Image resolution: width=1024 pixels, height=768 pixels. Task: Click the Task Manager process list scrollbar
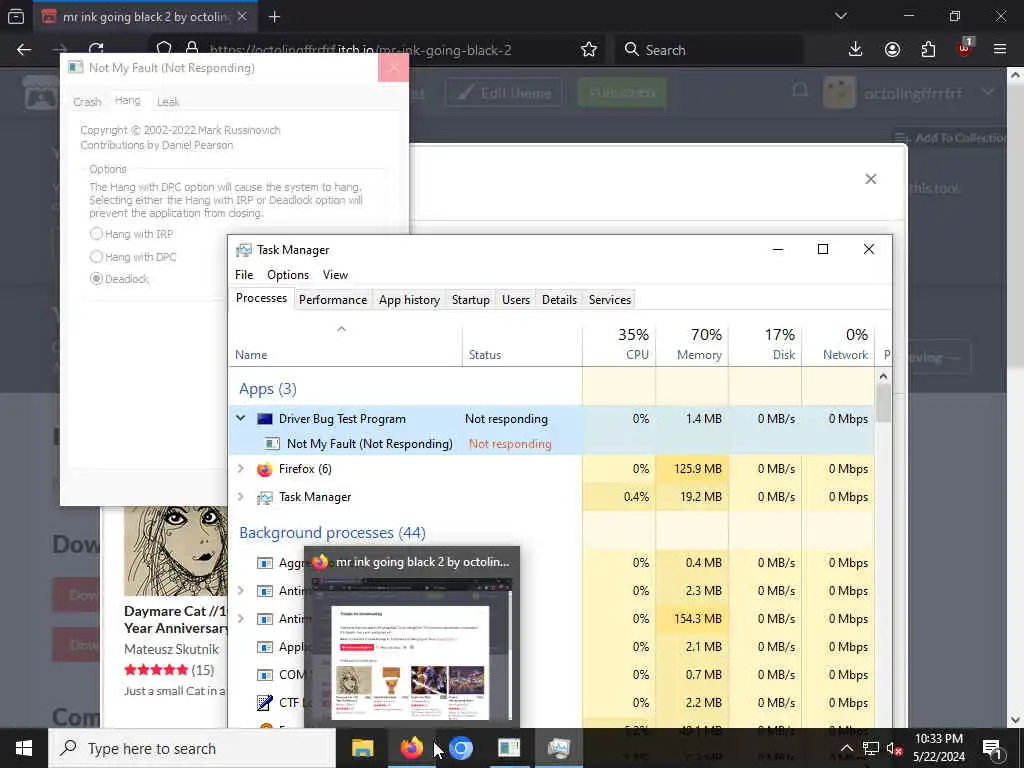point(883,402)
